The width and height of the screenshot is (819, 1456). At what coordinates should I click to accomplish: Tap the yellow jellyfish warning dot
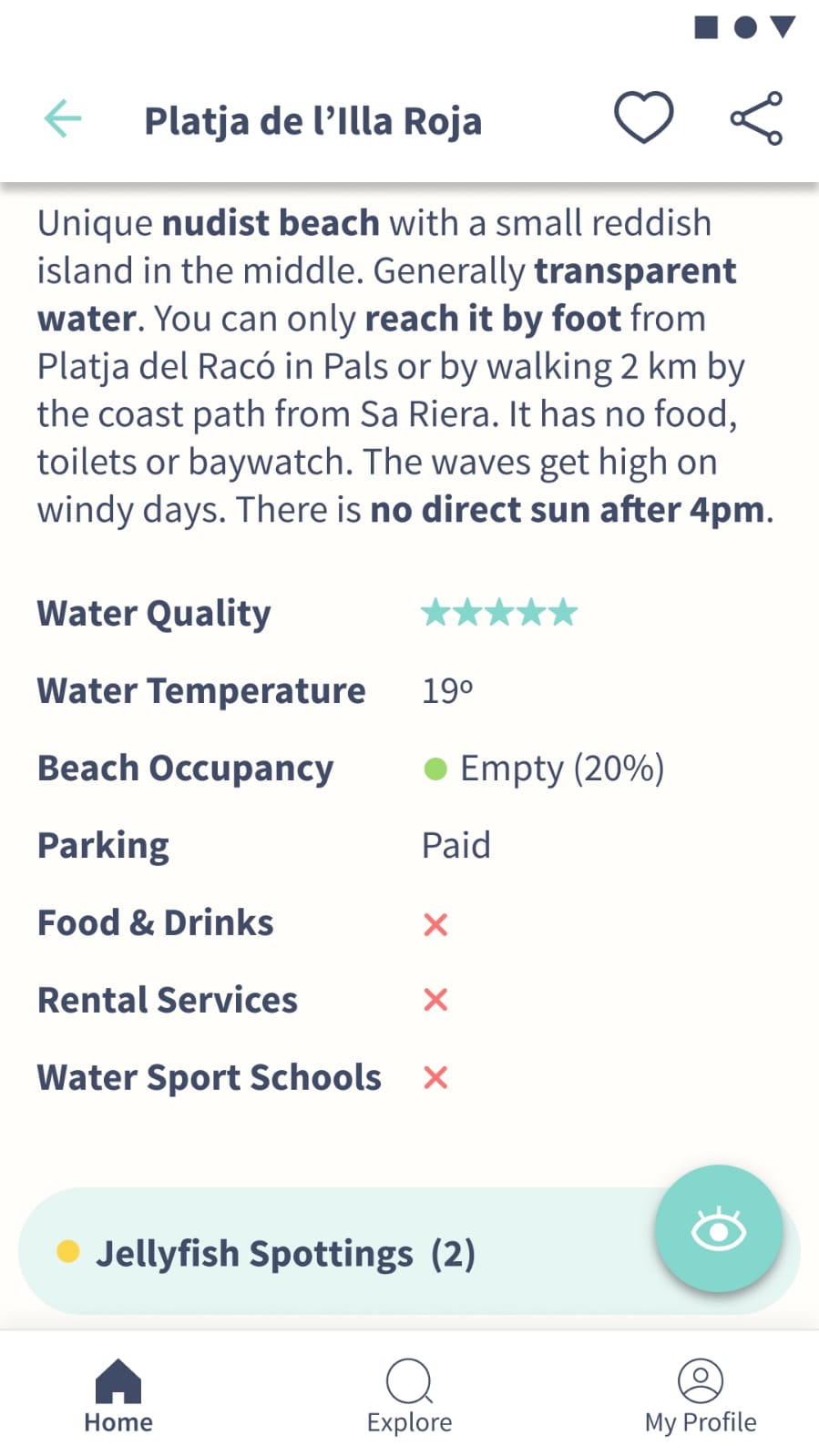pyautogui.click(x=67, y=1251)
